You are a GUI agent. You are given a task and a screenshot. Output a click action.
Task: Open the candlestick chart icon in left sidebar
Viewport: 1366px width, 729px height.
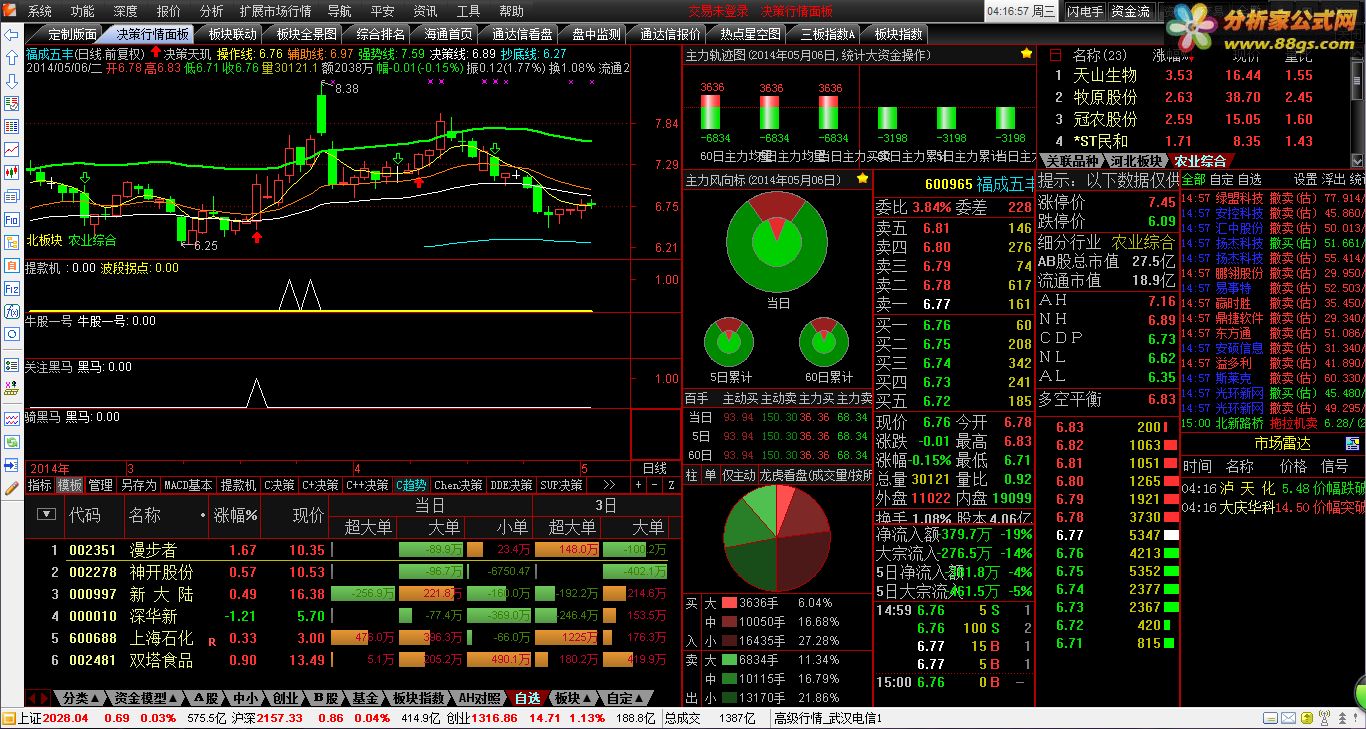click(x=11, y=173)
